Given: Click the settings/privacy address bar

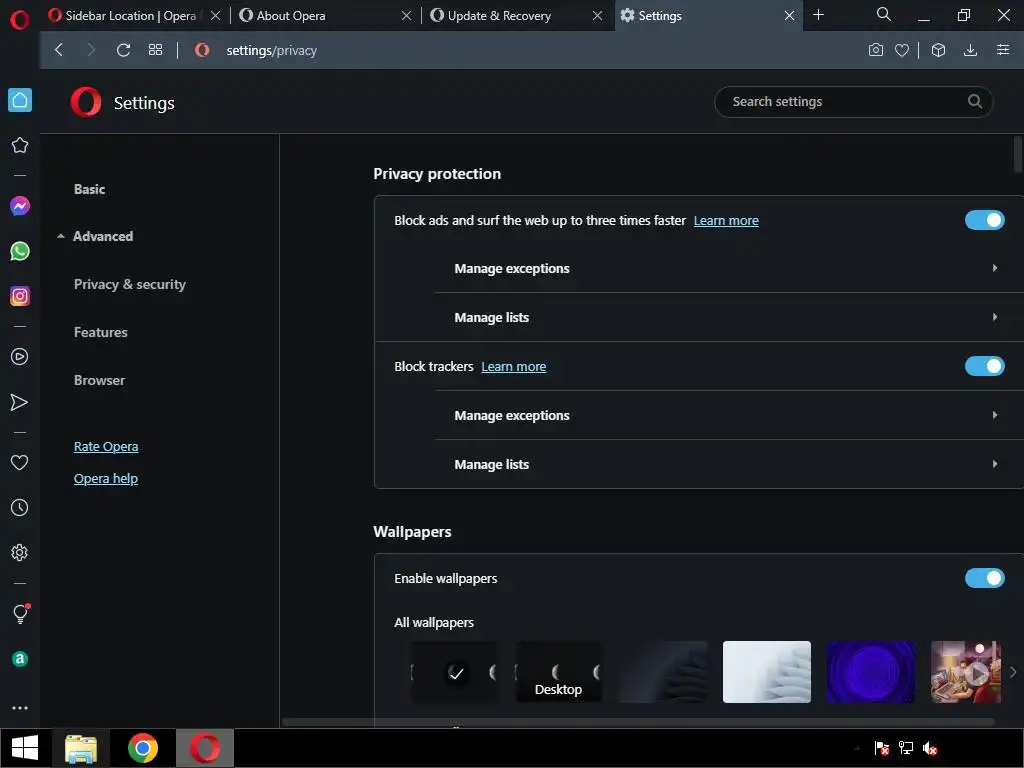Looking at the screenshot, I should (271, 50).
